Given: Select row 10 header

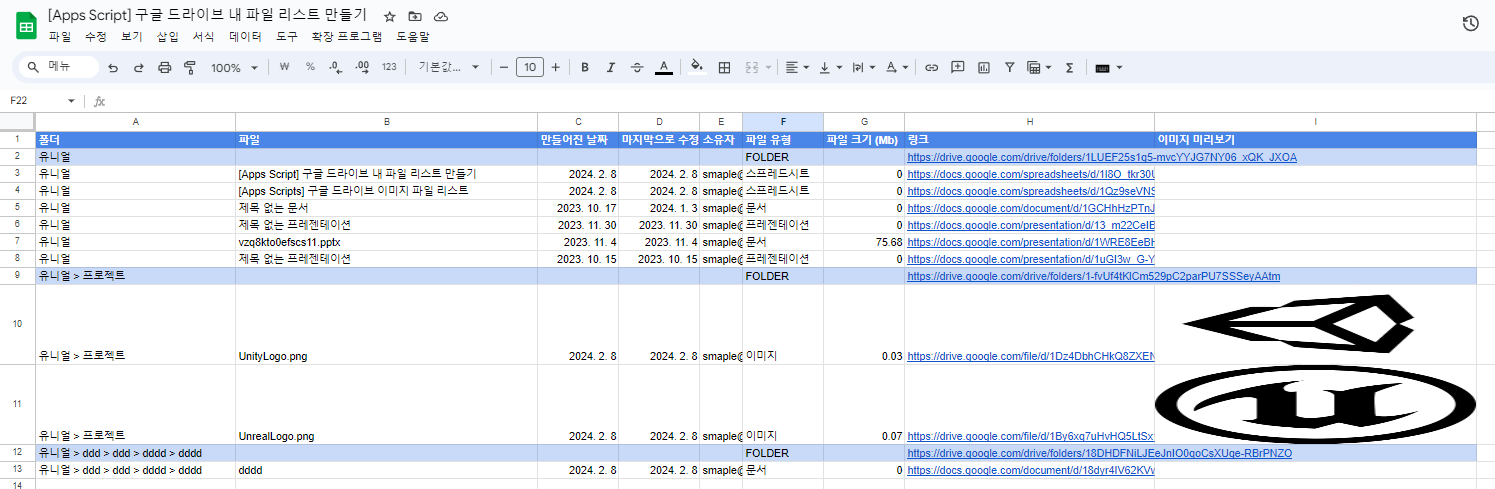Looking at the screenshot, I should [17, 324].
